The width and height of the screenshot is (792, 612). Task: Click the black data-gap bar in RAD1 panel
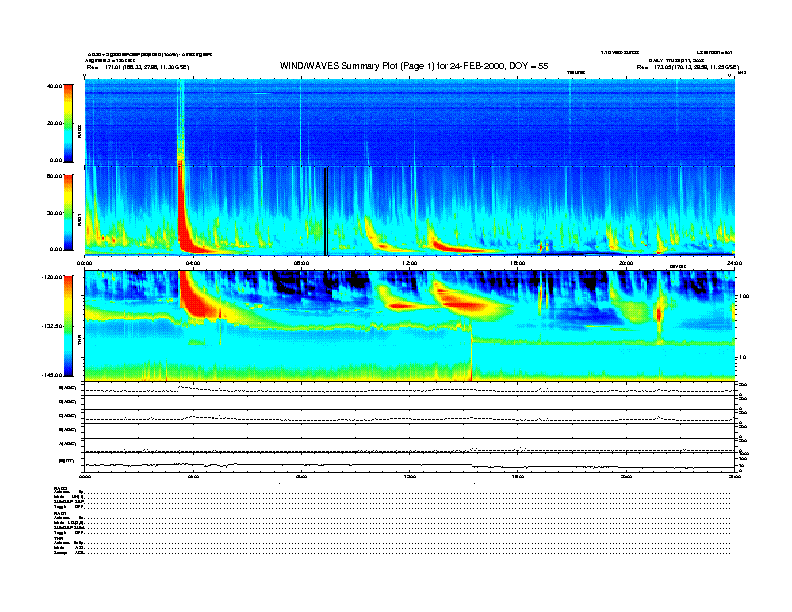click(x=326, y=212)
